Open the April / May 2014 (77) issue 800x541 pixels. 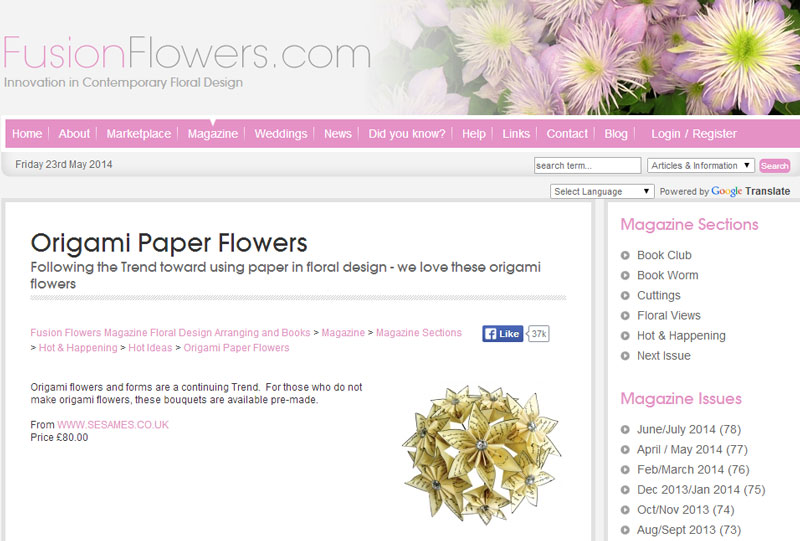(x=692, y=450)
